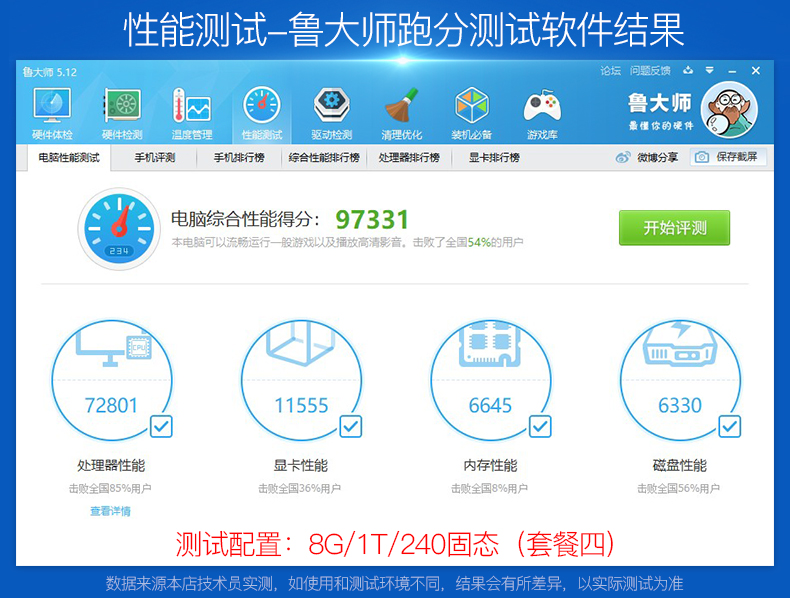Screen dimensions: 790x598
Task: Click the memory chip icon above 6645
Action: (490, 345)
